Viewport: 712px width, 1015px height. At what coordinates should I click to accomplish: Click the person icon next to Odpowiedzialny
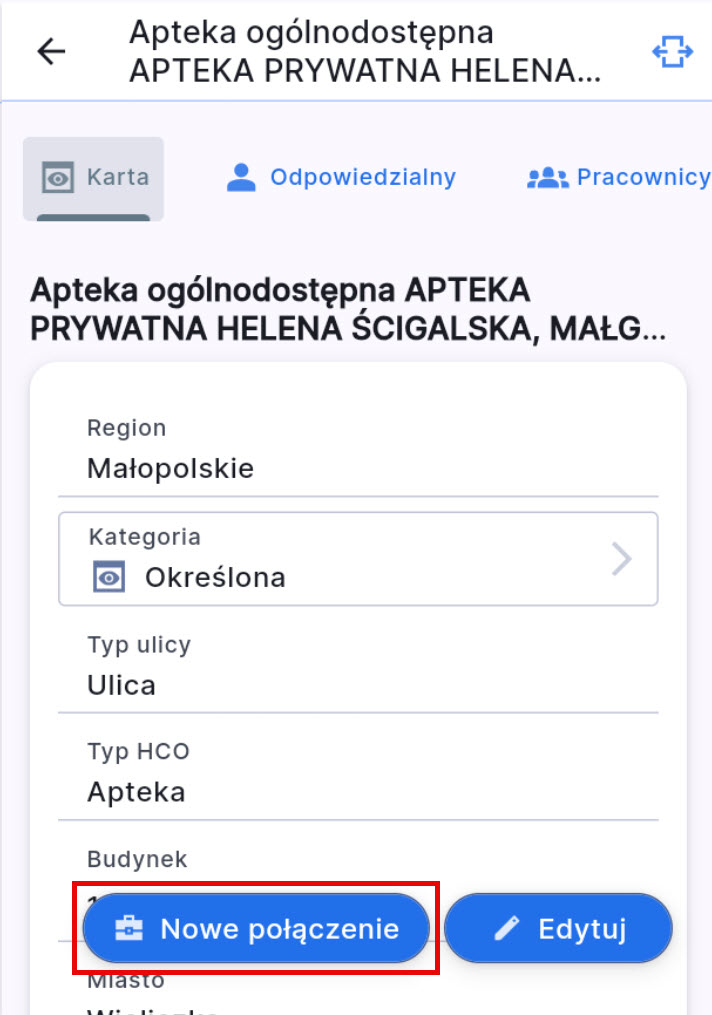click(x=240, y=177)
